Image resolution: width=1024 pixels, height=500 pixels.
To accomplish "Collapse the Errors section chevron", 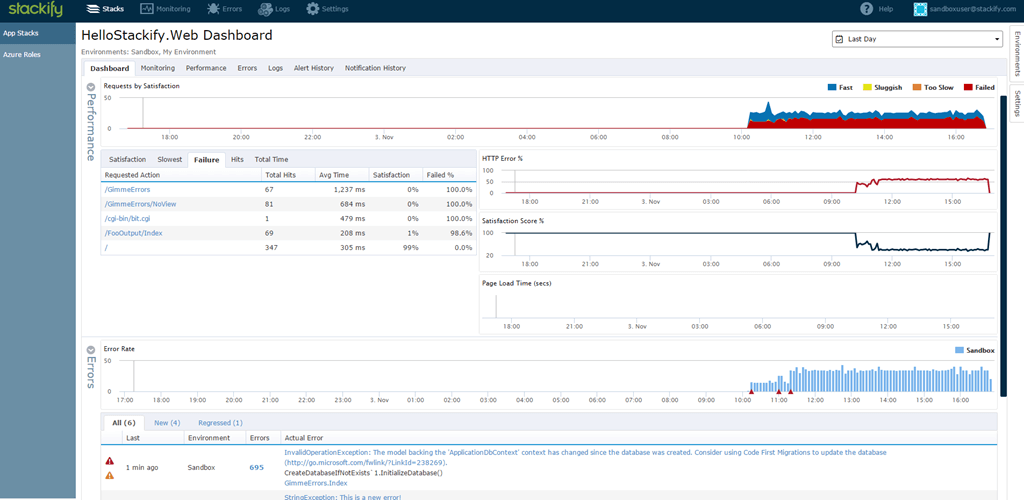I will pyautogui.click(x=91, y=348).
